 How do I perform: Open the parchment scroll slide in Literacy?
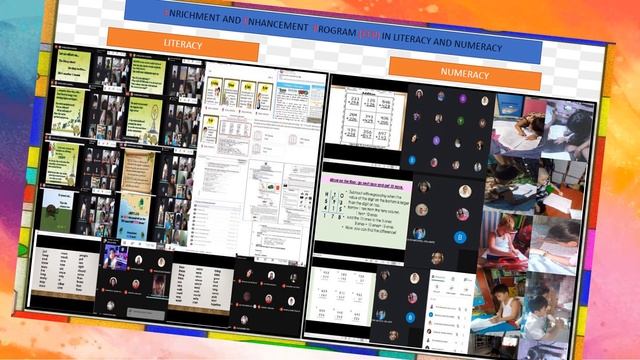(x=139, y=171)
